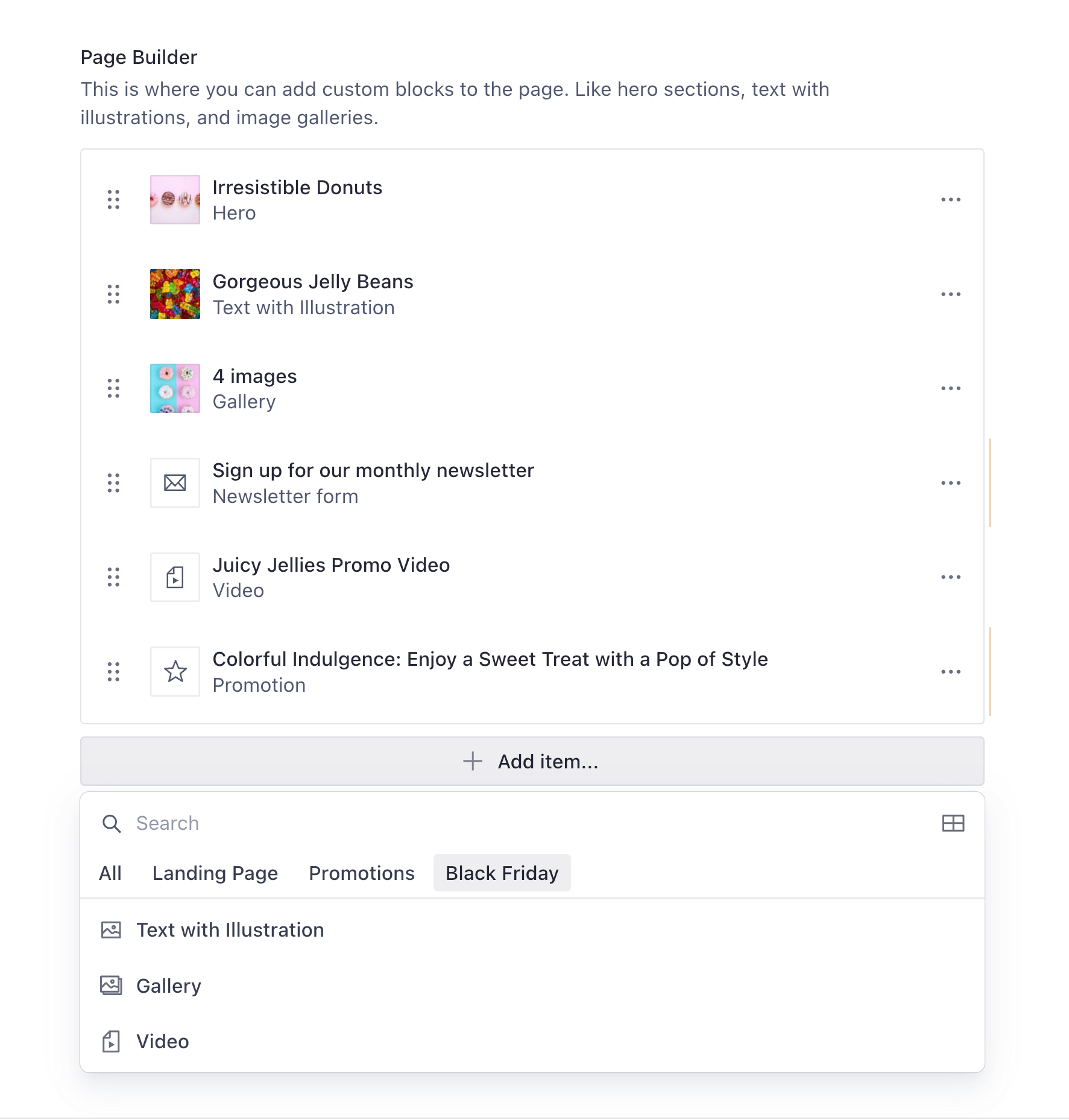Open options menu for Colorful Indulgence Promotion

click(x=951, y=672)
